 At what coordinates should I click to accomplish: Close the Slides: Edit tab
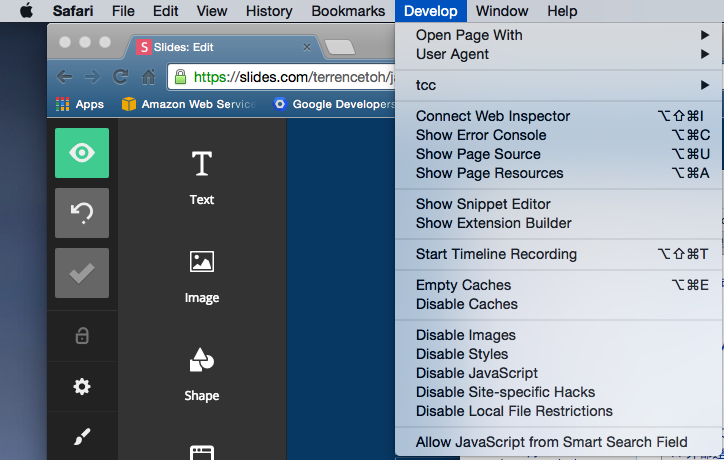pyautogui.click(x=307, y=47)
